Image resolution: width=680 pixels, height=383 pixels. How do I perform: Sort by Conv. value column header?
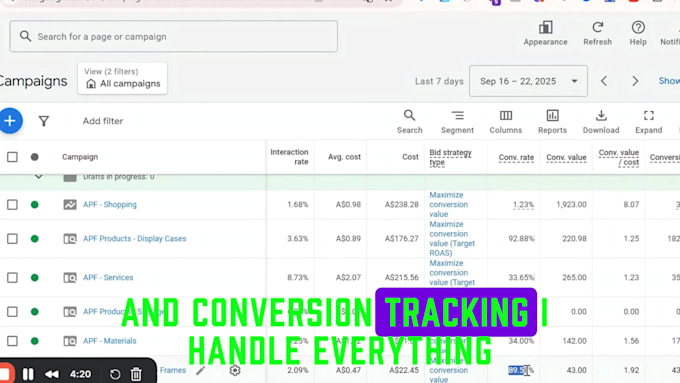tap(566, 157)
